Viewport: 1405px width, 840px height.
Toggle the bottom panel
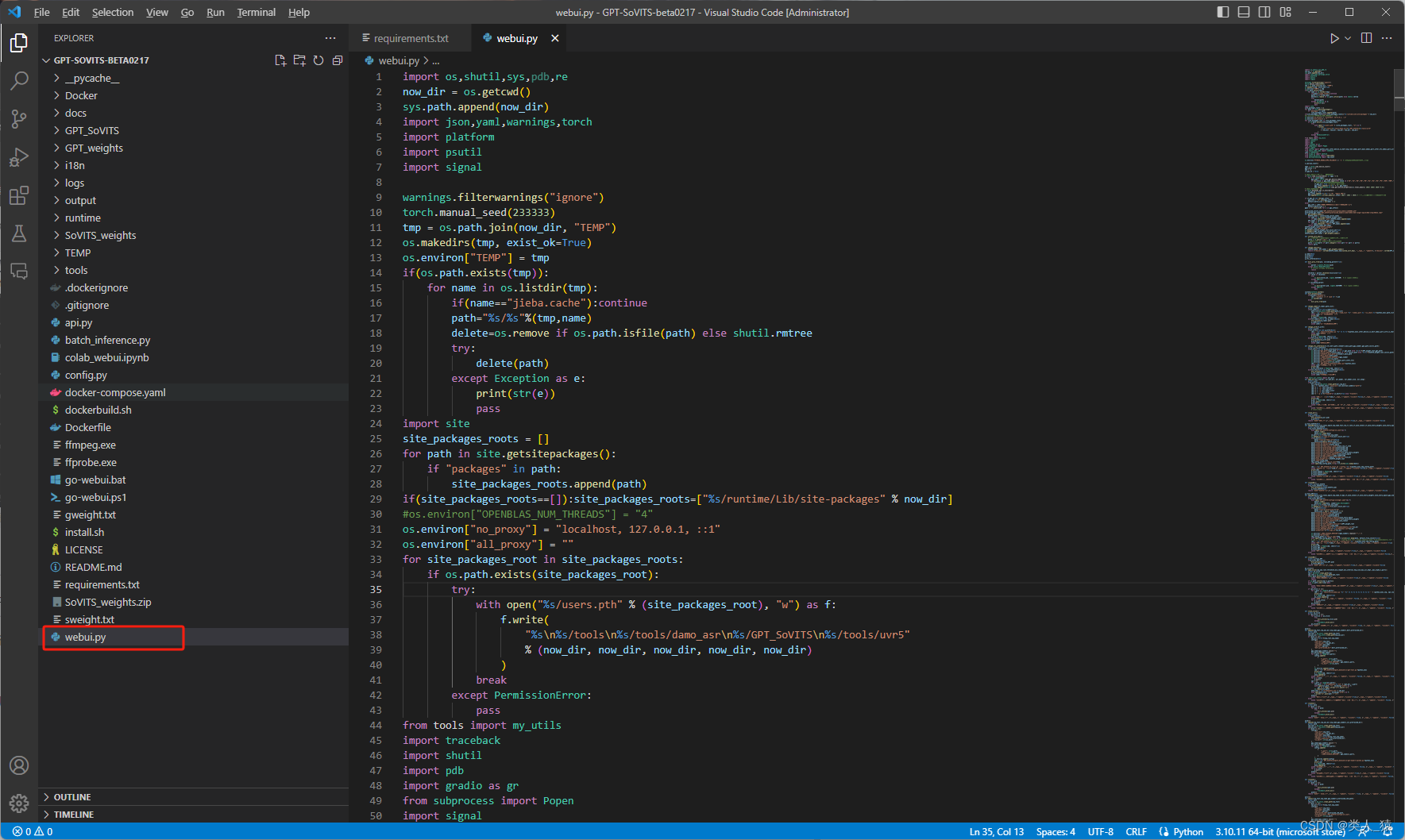(x=1244, y=12)
